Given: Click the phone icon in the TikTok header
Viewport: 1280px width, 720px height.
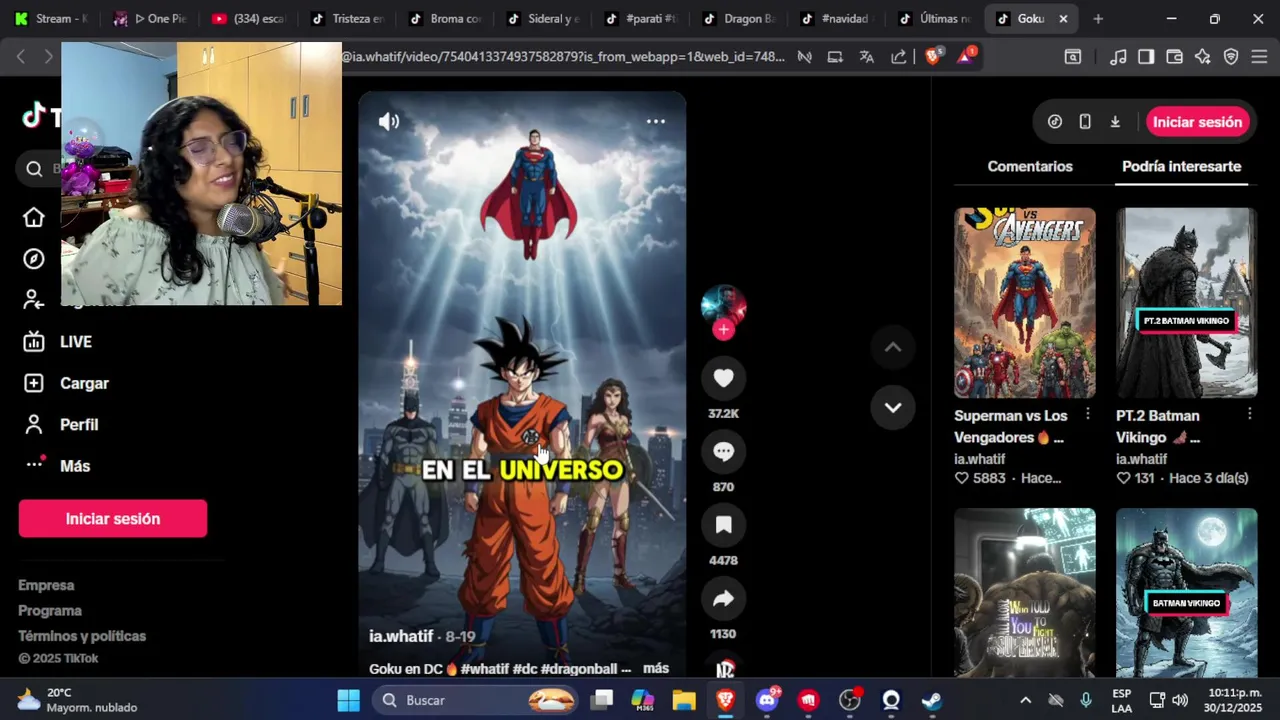Looking at the screenshot, I should coord(1085,122).
